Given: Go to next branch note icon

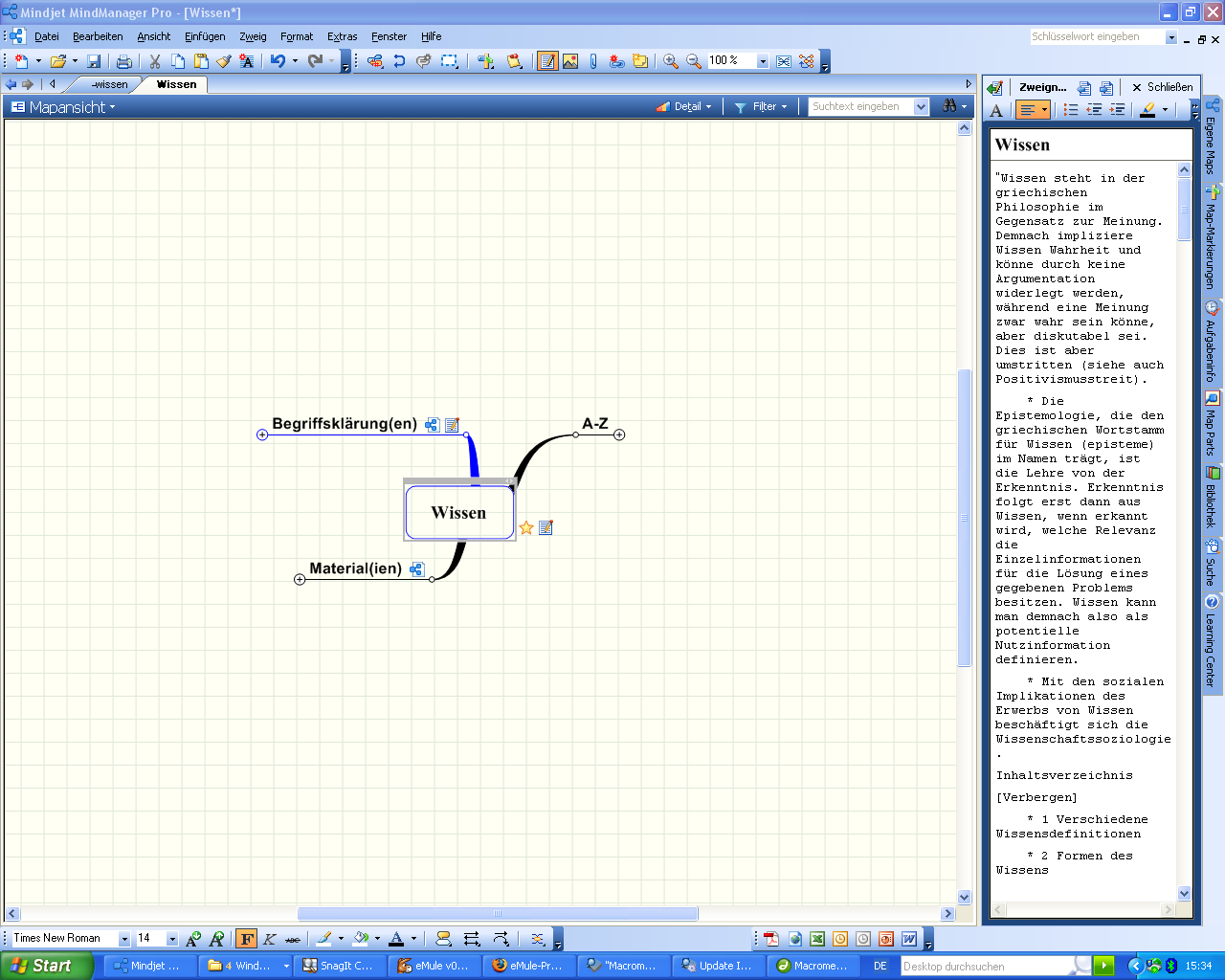Looking at the screenshot, I should [1106, 87].
